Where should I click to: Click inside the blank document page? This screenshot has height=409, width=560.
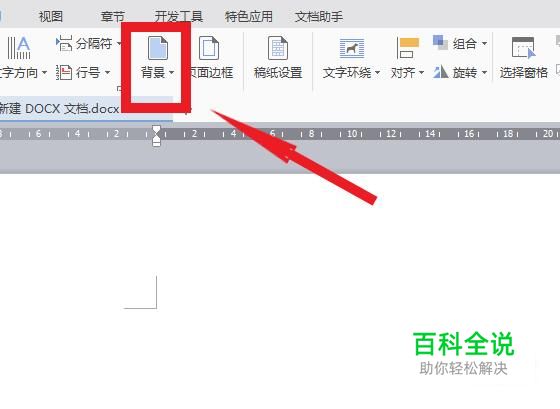[280, 291]
